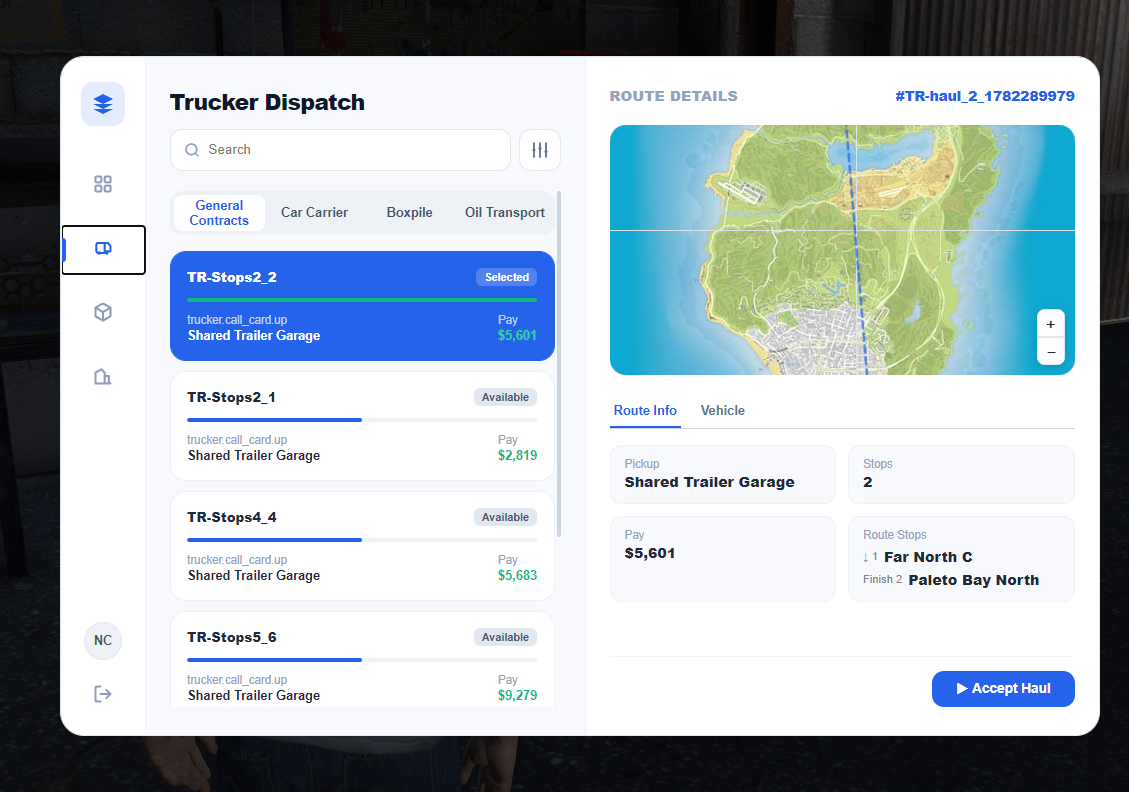This screenshot has width=1129, height=792.
Task: Select the TR-Stops4_4 contract card
Action: [362, 546]
